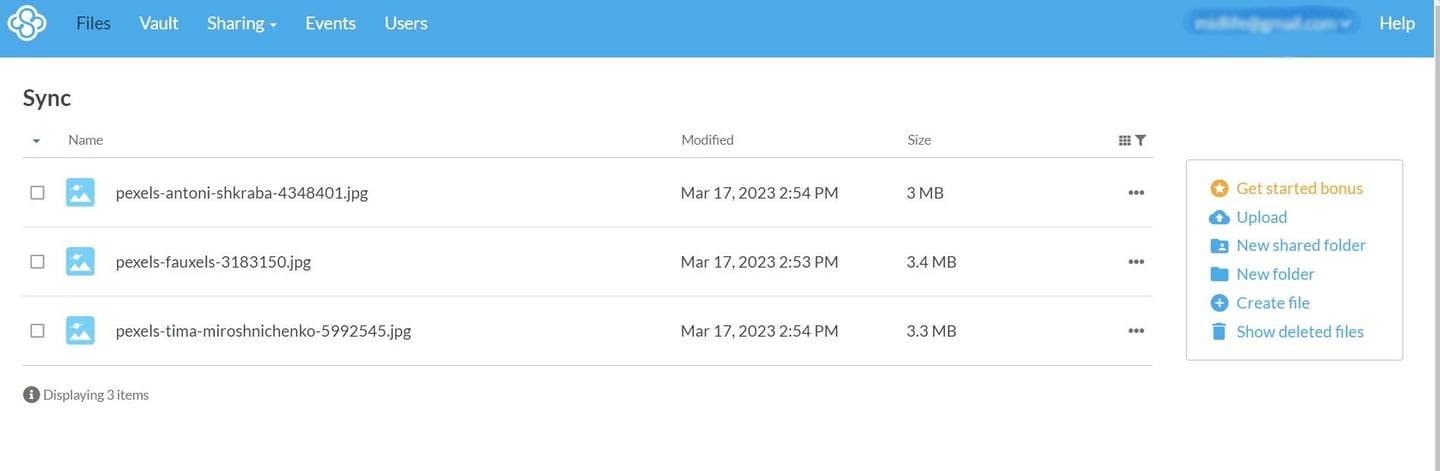Tick checkbox for pexels-tima-miroshnichenko-5992545.jpg
The width and height of the screenshot is (1440, 471).
37,331
